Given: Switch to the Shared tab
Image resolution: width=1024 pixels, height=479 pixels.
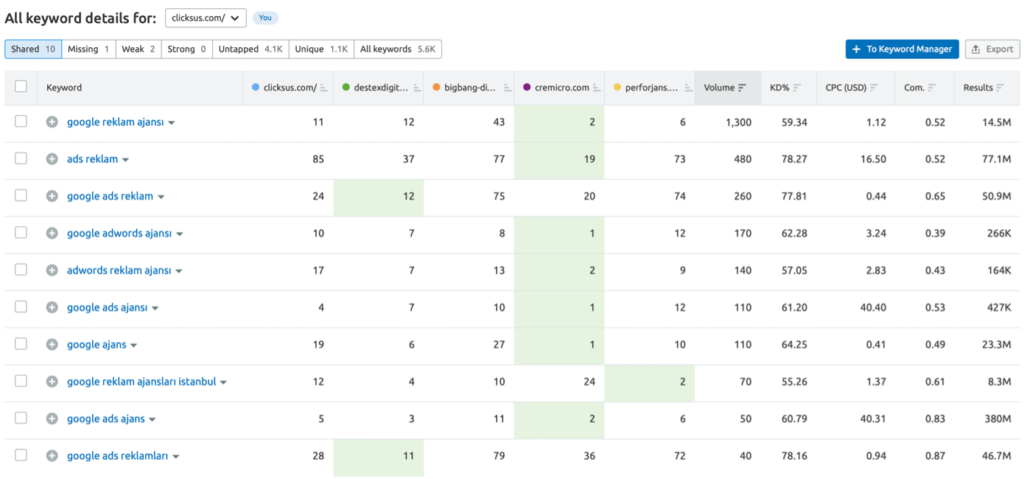Looking at the screenshot, I should pos(33,49).
